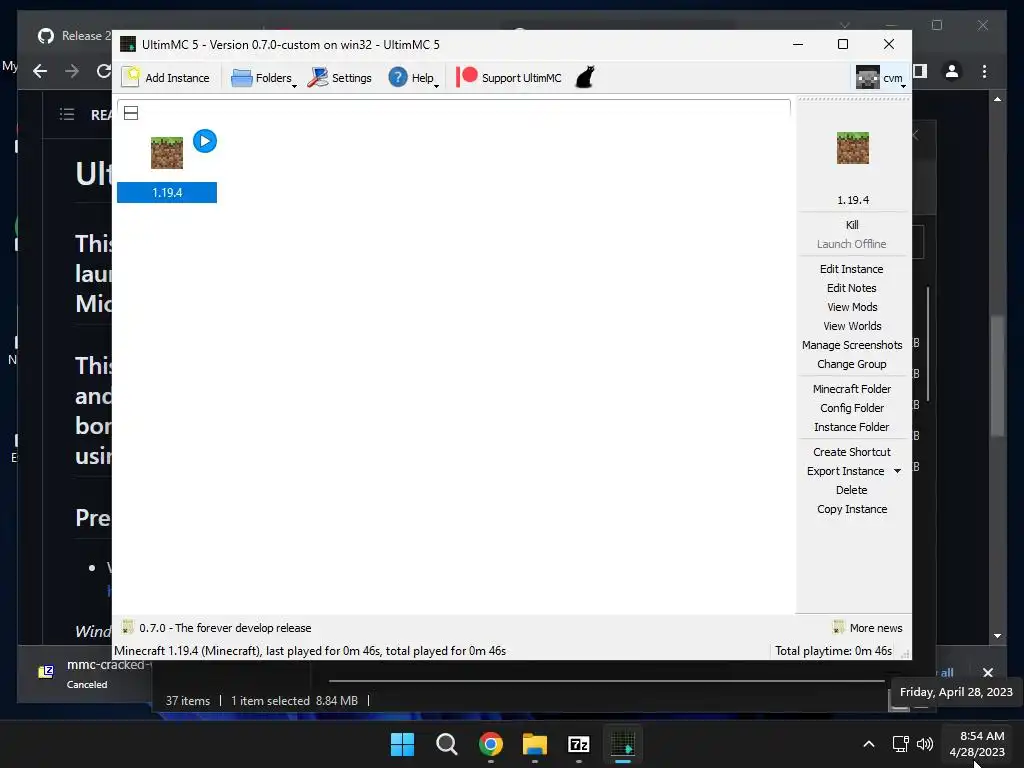The image size is (1024, 768).
Task: Open the Instance Folder
Action: pyautogui.click(x=852, y=426)
